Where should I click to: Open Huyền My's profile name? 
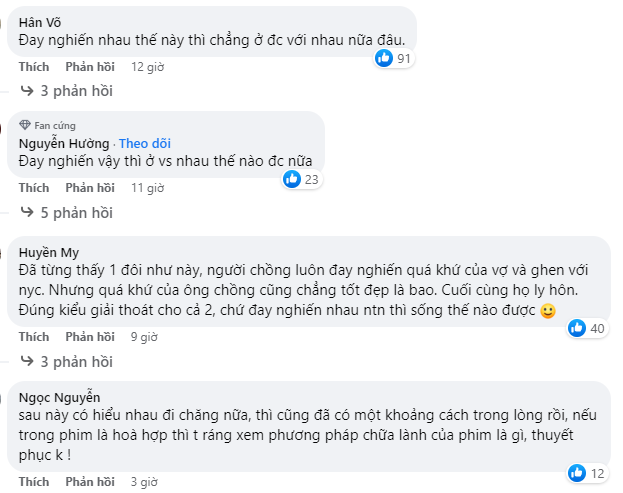[49, 252]
